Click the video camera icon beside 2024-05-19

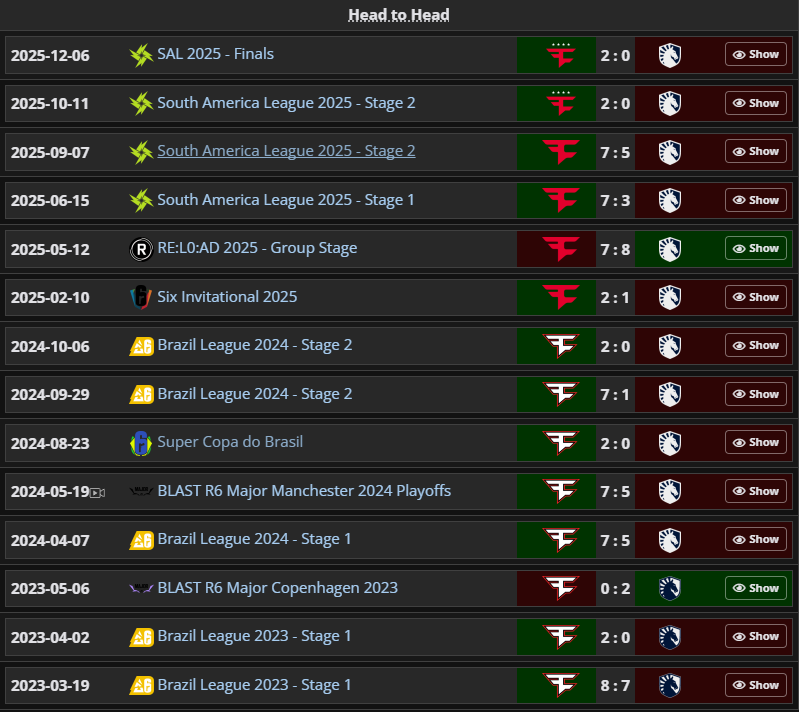coord(97,493)
